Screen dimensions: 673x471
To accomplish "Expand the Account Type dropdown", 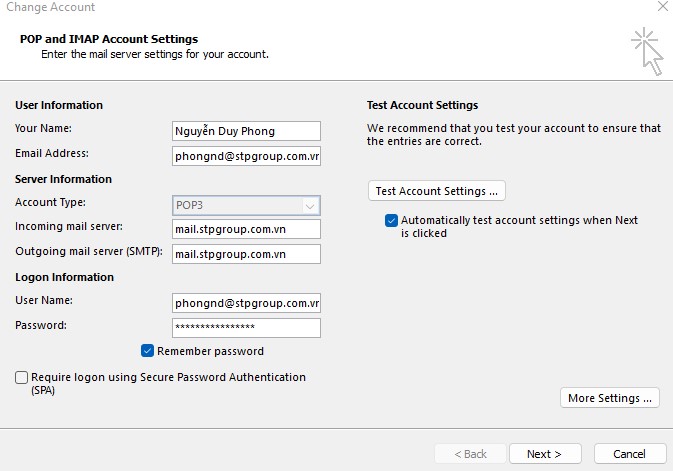I will click(x=310, y=205).
